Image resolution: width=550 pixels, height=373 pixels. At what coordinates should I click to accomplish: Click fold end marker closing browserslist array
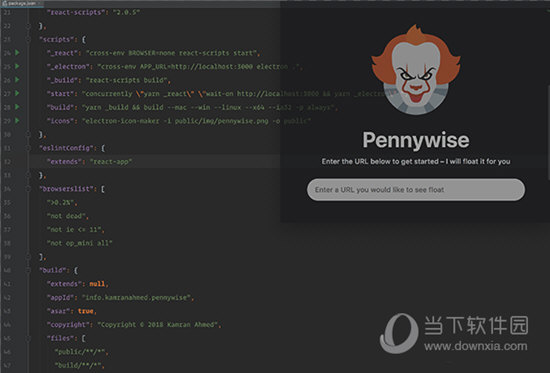click(x=28, y=257)
